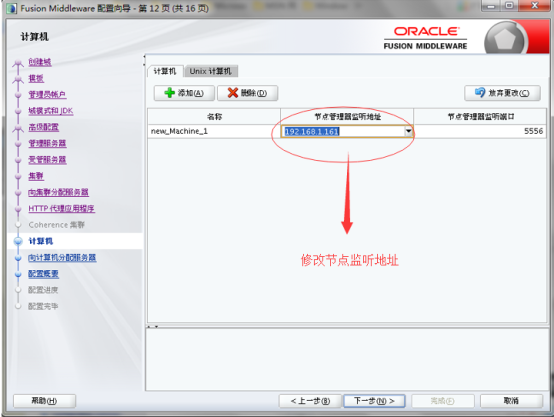Select the new_Machine_1 name cell
The height and width of the screenshot is (417, 554).
pos(214,131)
